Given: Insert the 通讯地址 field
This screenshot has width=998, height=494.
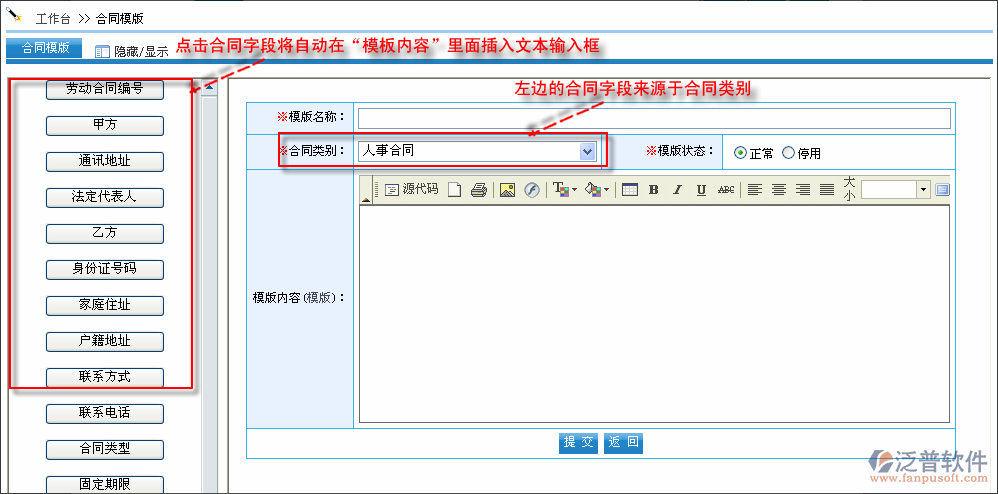Looking at the screenshot, I should point(105,162).
